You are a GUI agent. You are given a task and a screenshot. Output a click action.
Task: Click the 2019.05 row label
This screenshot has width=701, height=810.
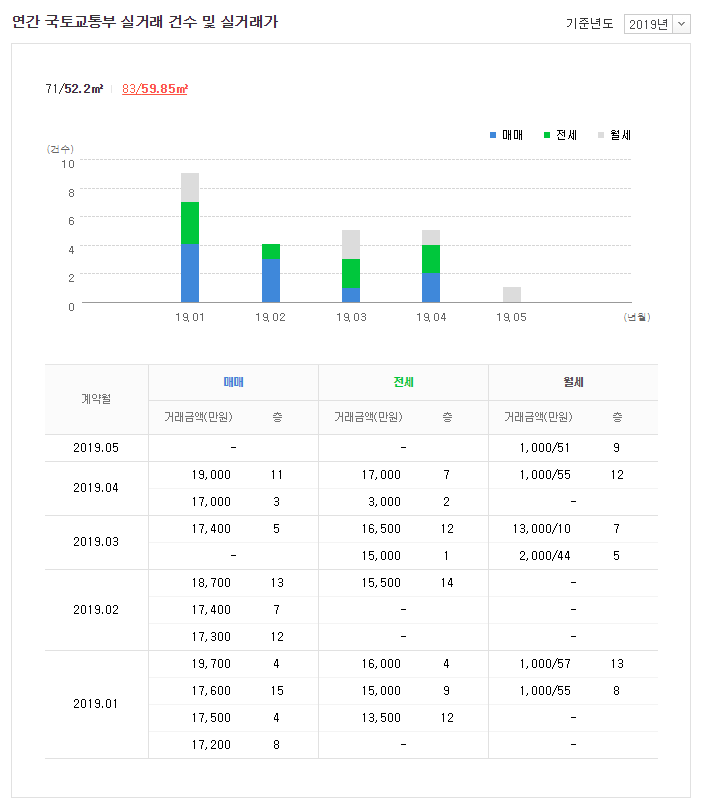click(96, 448)
